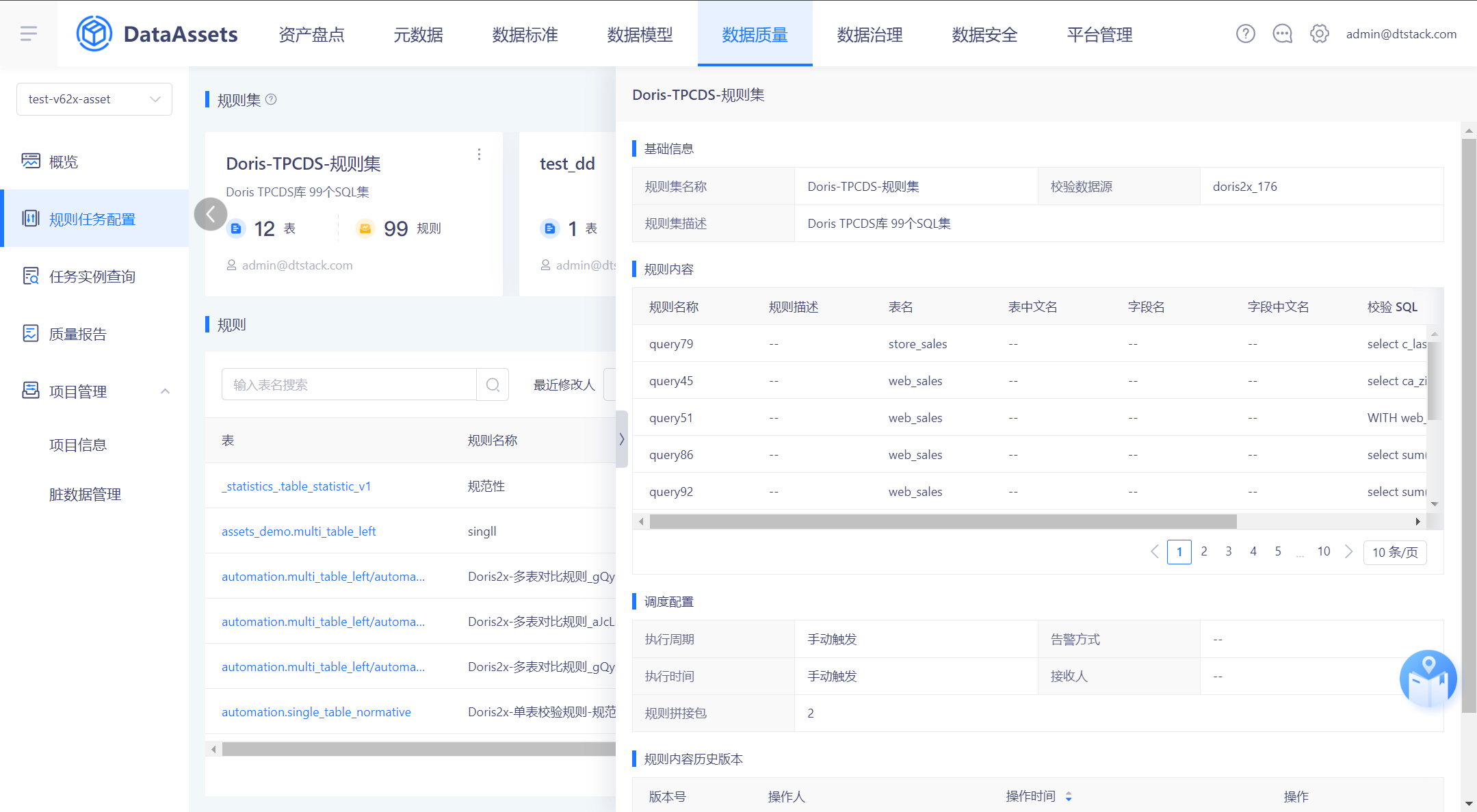Click admin@dtstack.com account name
This screenshot has width=1477, height=812.
click(x=1401, y=34)
